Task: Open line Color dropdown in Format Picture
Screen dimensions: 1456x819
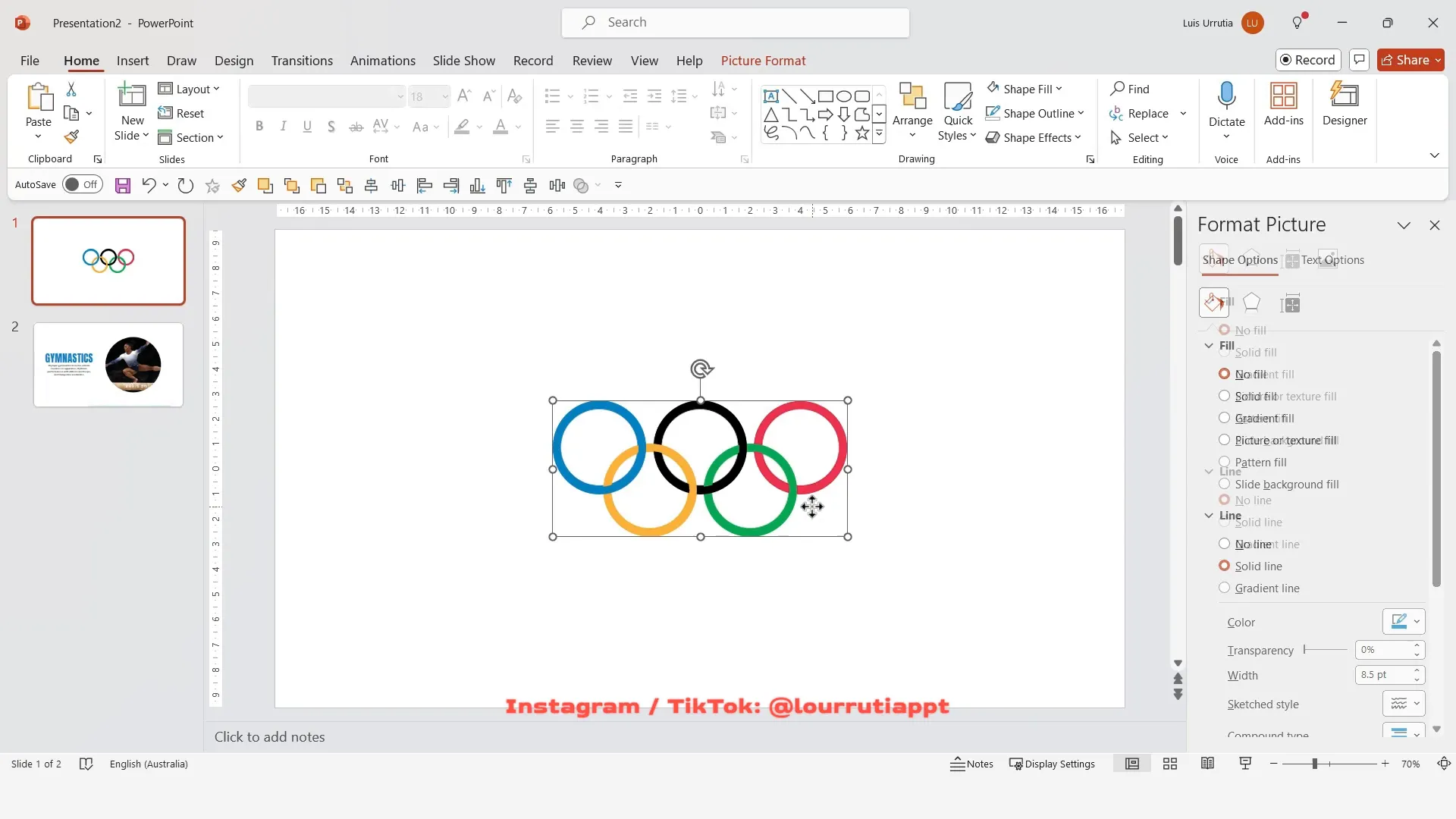Action: [x=1404, y=622]
